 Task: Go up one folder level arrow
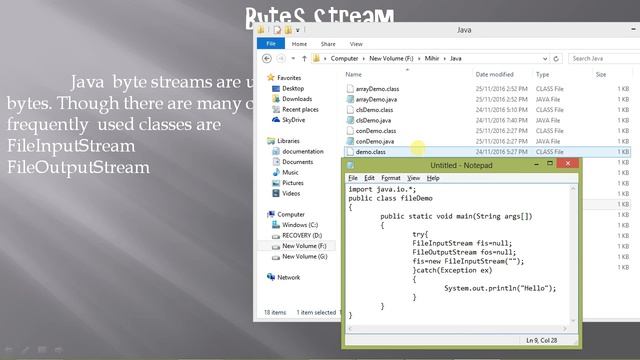click(x=304, y=59)
